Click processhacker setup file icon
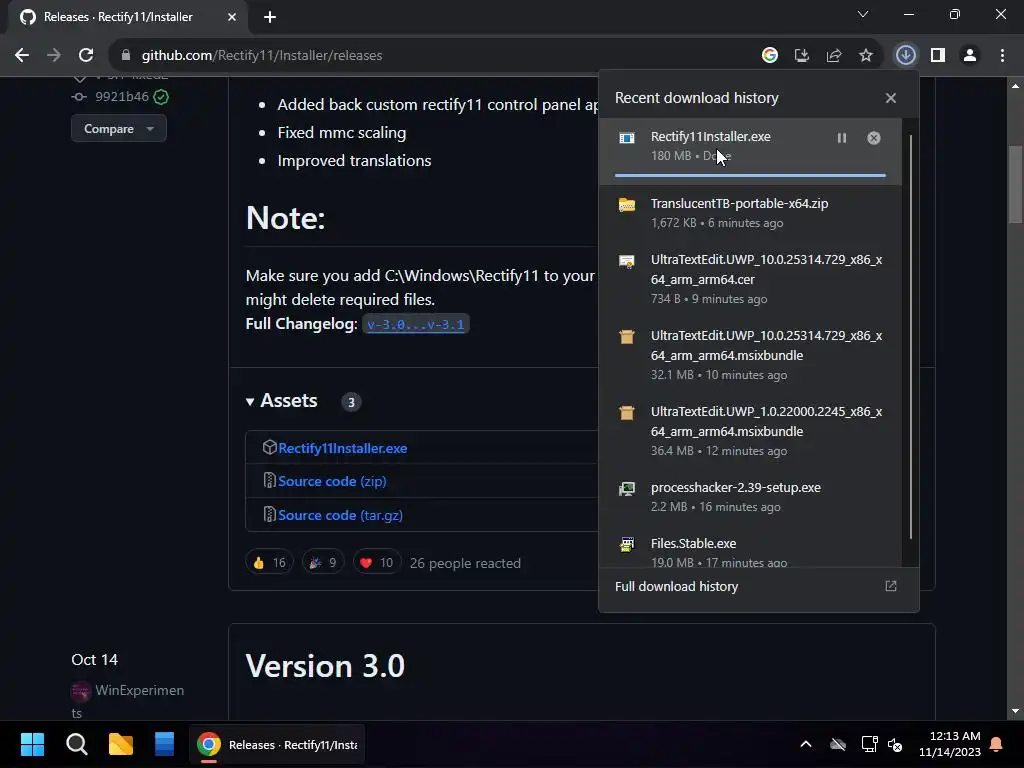This screenshot has height=768, width=1024. (626, 488)
